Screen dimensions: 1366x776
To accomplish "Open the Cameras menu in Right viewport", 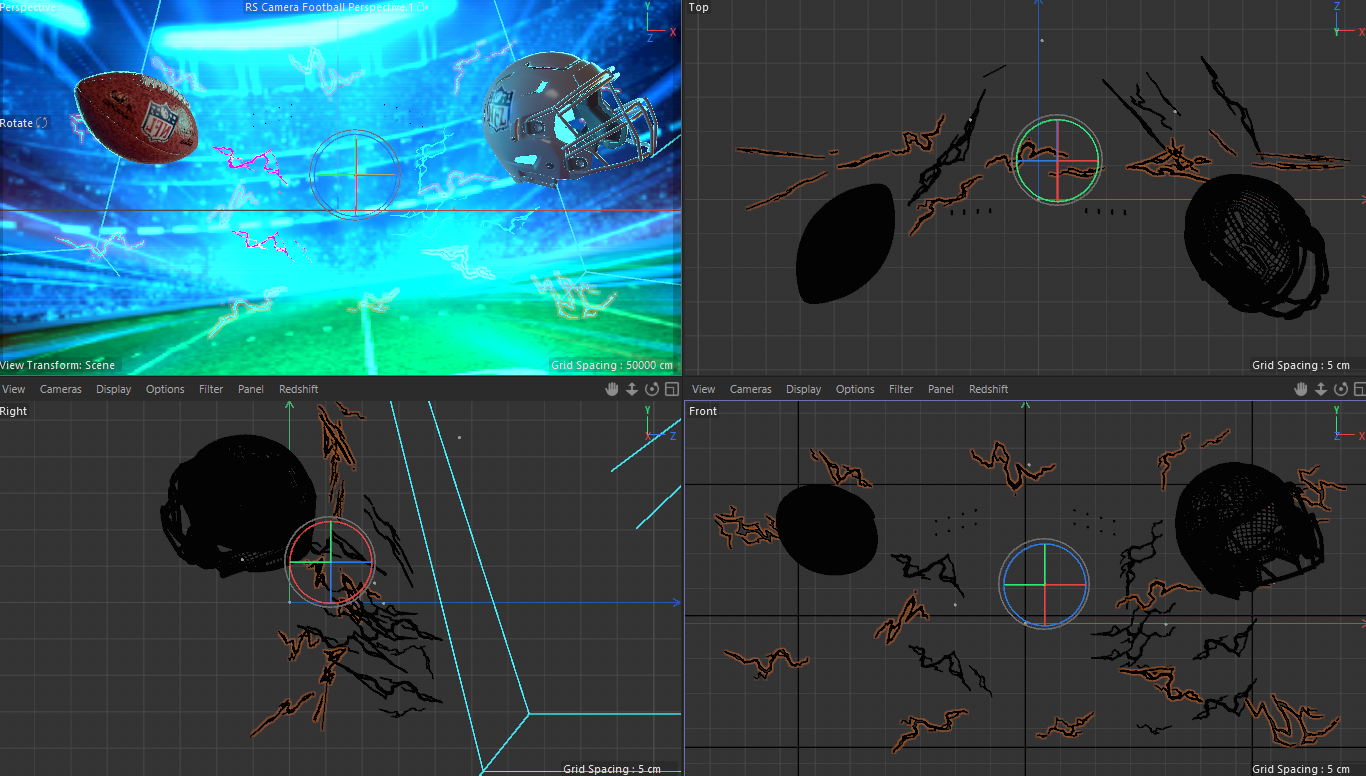I will [61, 389].
